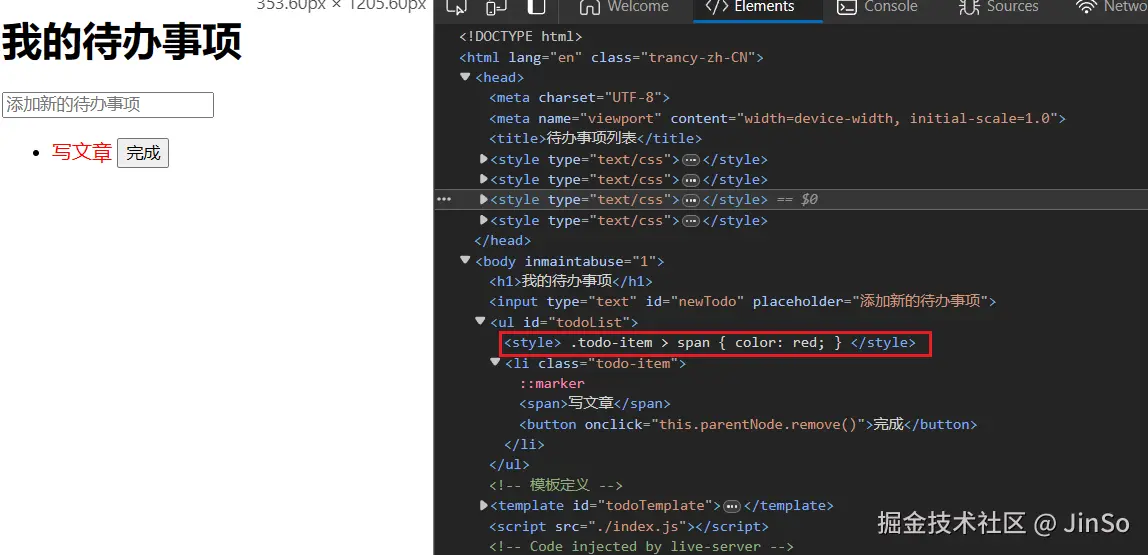Select the 模板定义 comment row
This screenshot has height=555, width=1148.
click(556, 485)
